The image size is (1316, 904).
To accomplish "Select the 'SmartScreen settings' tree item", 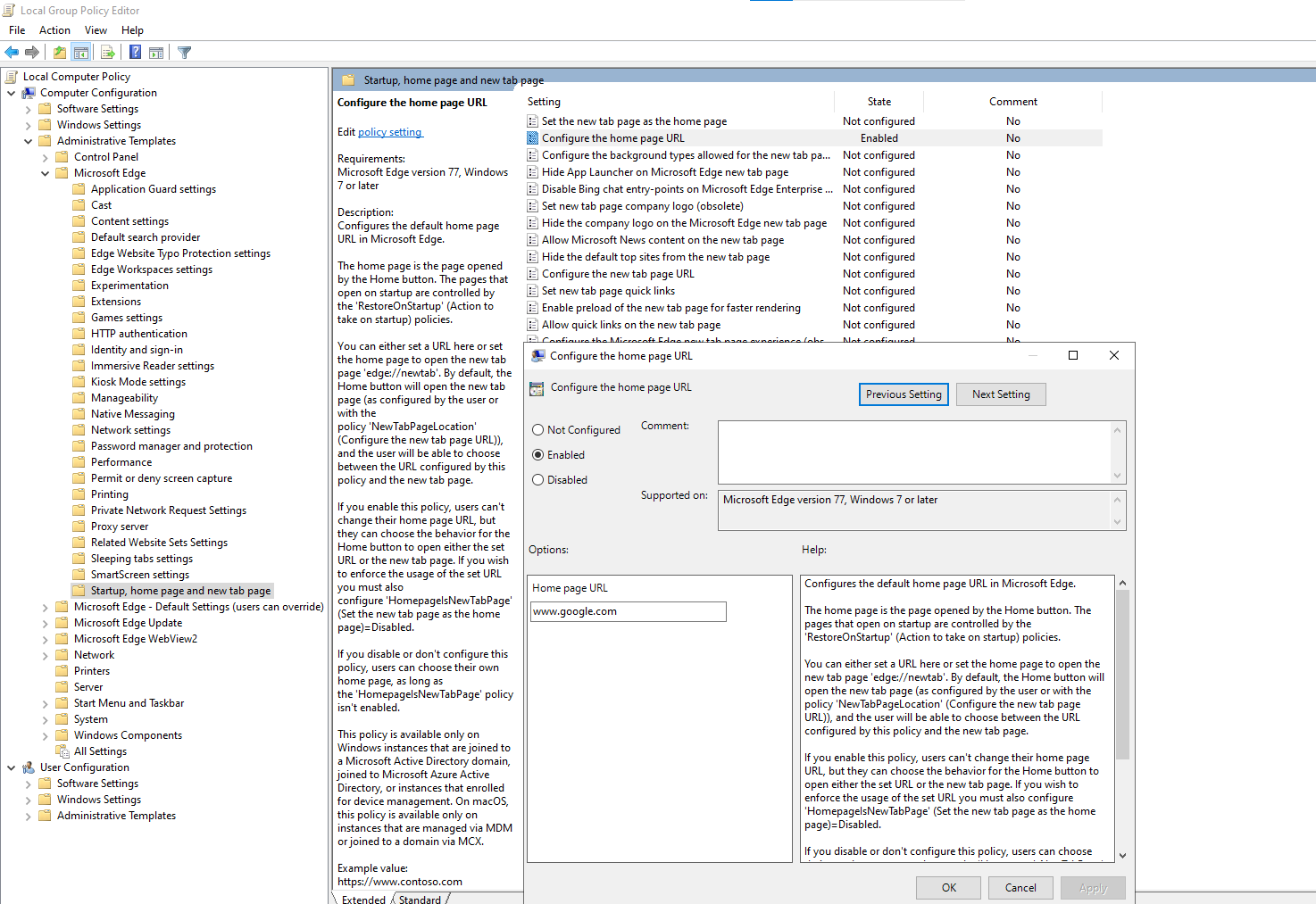I will [140, 575].
